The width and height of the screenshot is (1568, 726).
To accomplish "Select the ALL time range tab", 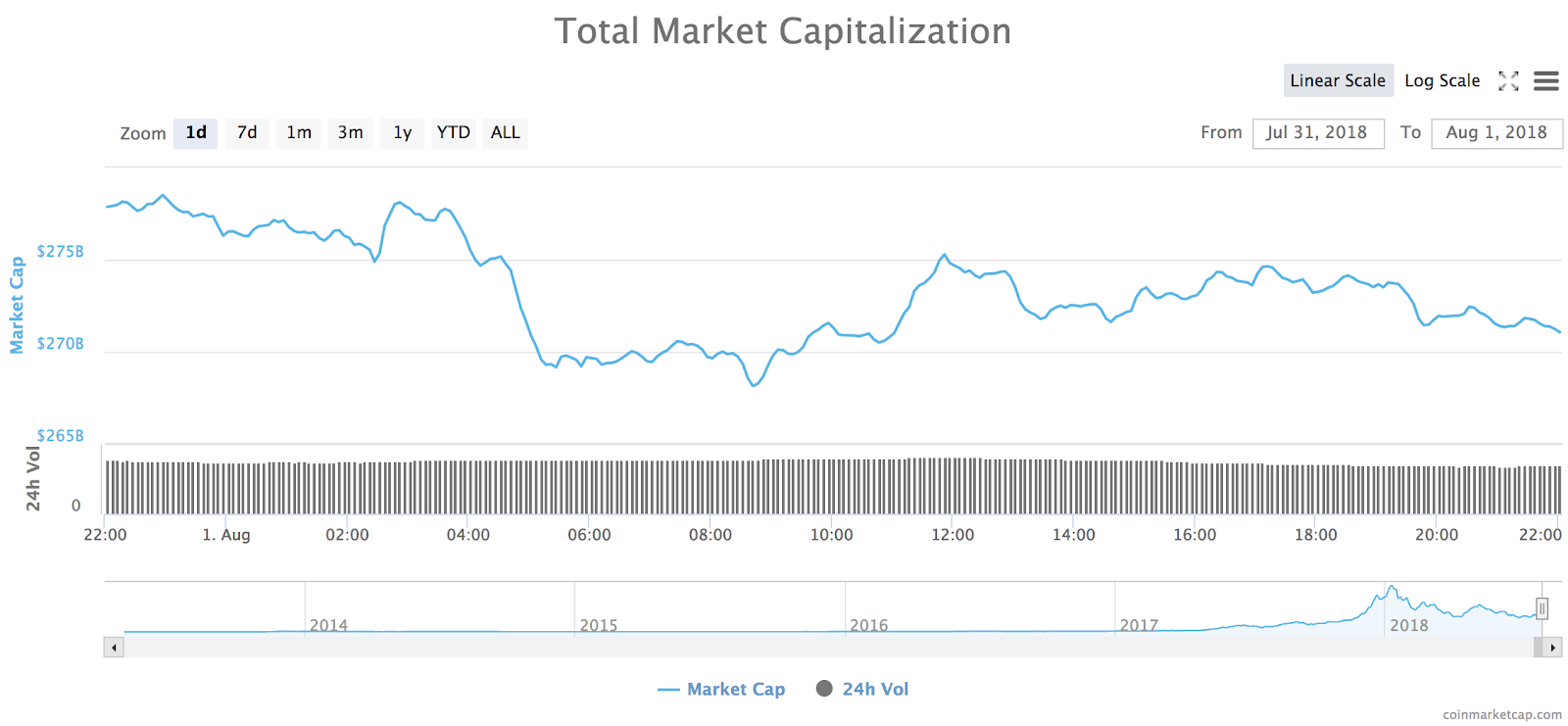I will pyautogui.click(x=505, y=133).
